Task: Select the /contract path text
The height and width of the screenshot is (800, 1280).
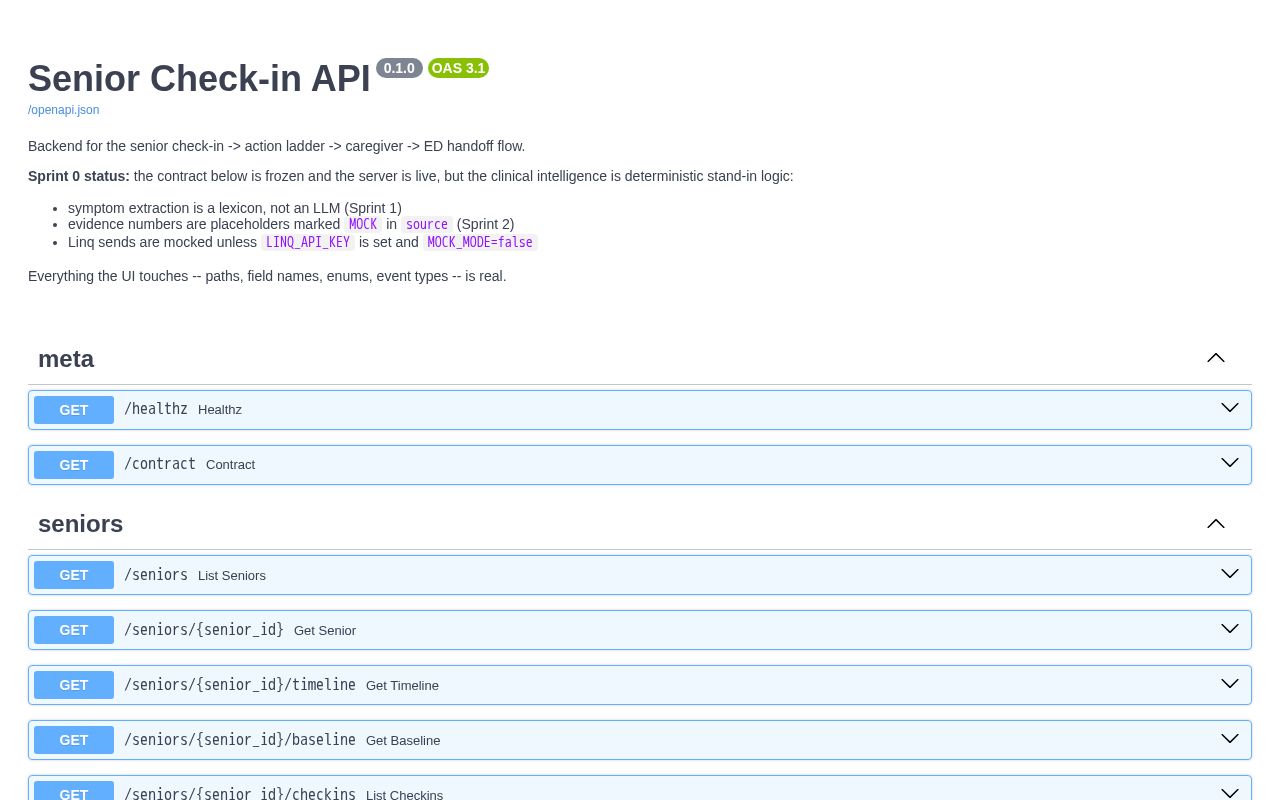Action: [160, 464]
